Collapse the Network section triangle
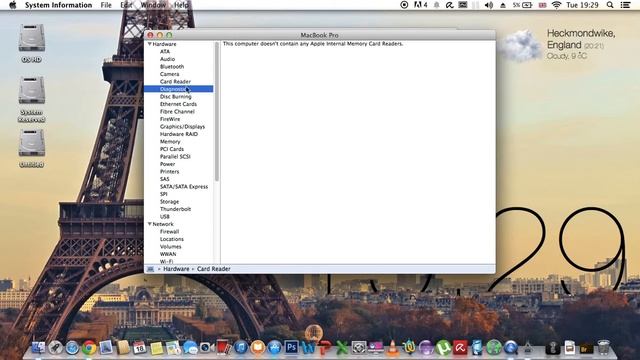The image size is (640, 360). (150, 224)
